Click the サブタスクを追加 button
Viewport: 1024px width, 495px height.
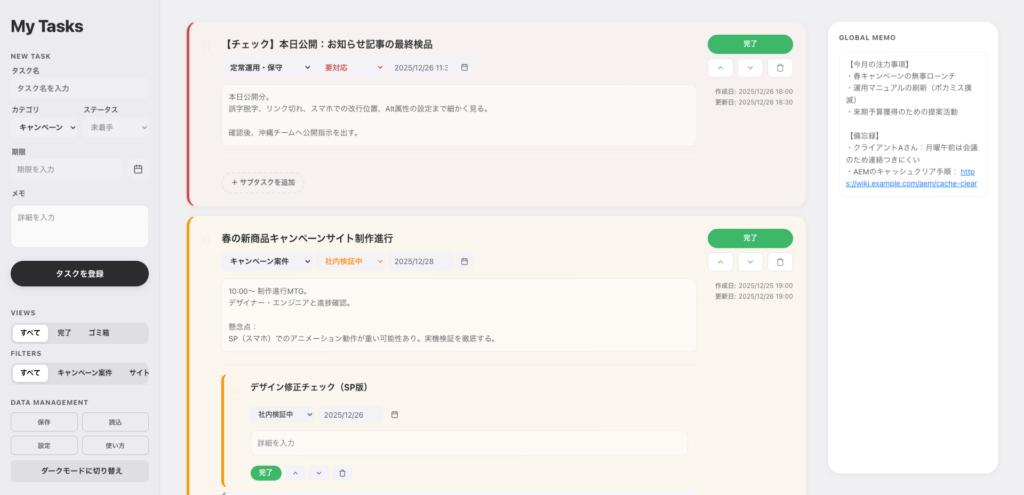263,182
